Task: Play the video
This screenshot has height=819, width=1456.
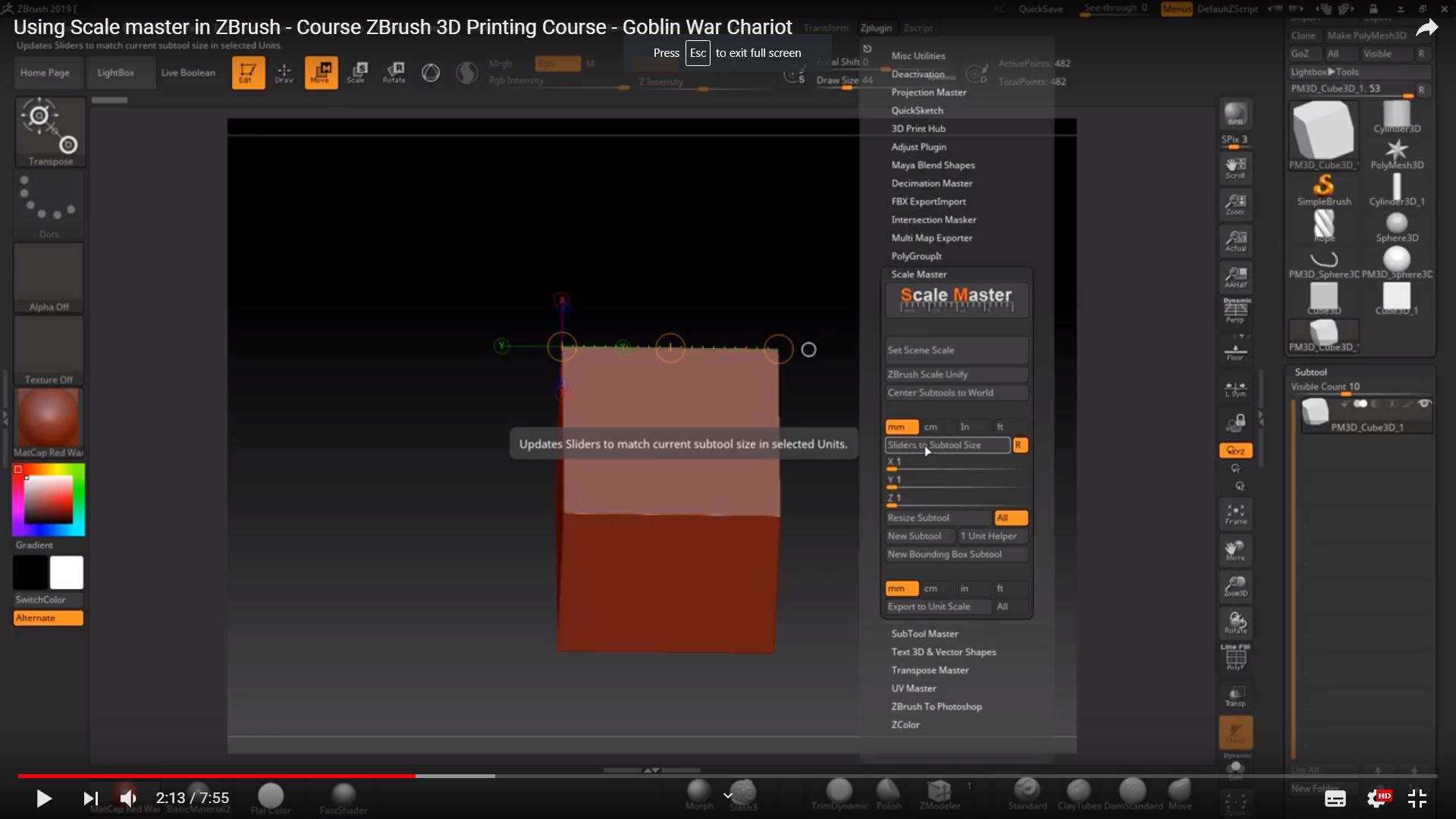Action: [43, 798]
